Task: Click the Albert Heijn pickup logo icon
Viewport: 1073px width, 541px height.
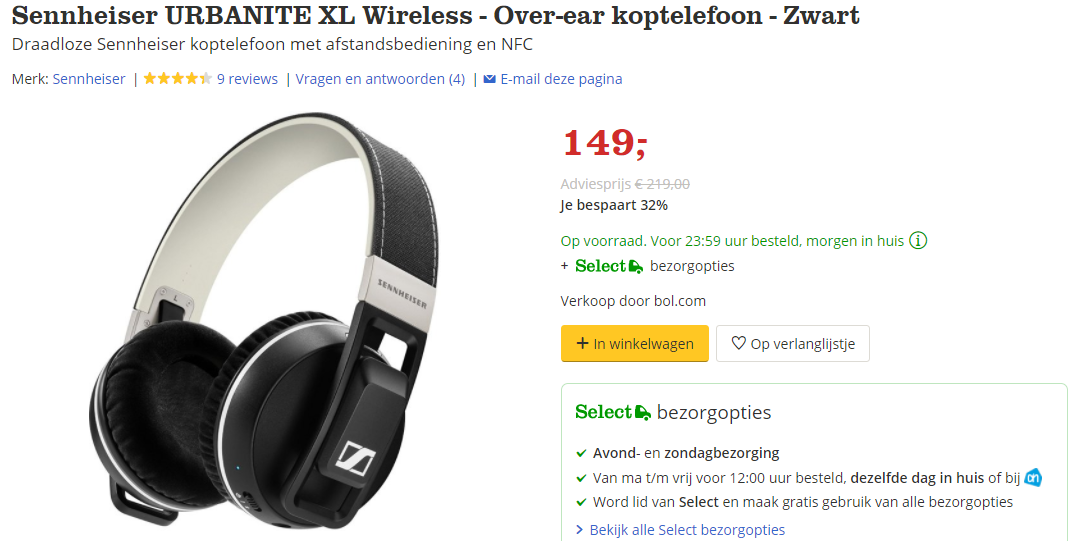Action: point(1033,477)
